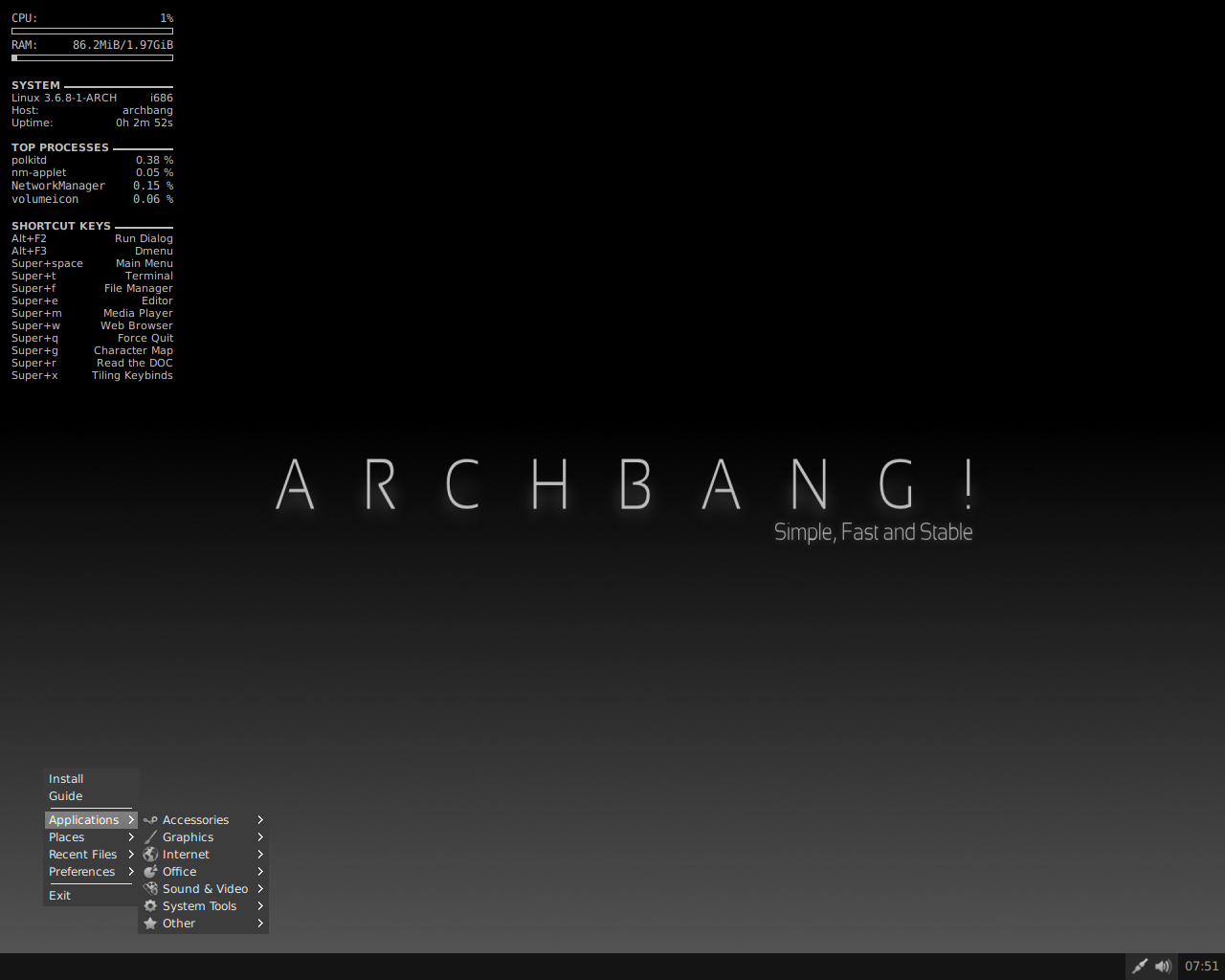Screen dimensions: 1225x980
Task: Open the Preferences menu entry
Action: pos(91,872)
